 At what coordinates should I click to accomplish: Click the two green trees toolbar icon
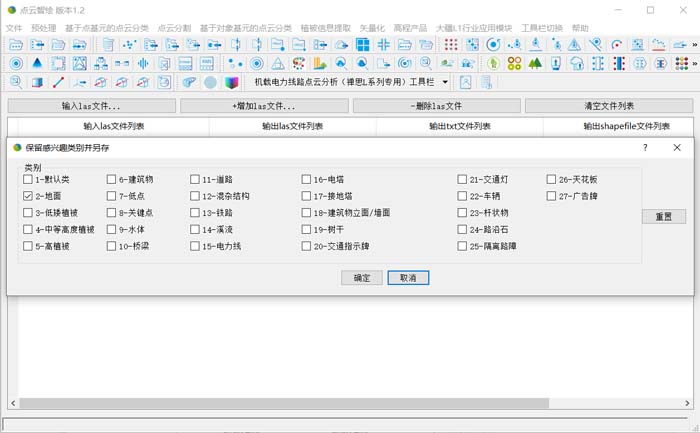point(535,63)
